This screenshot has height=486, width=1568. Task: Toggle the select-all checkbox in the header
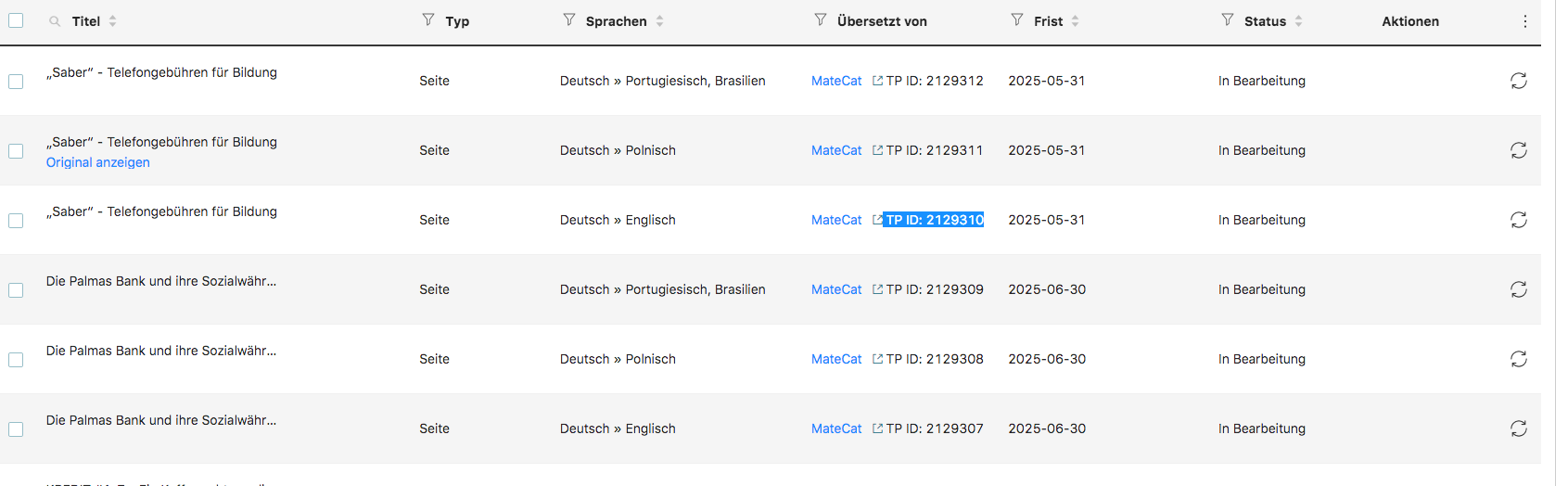[16, 20]
